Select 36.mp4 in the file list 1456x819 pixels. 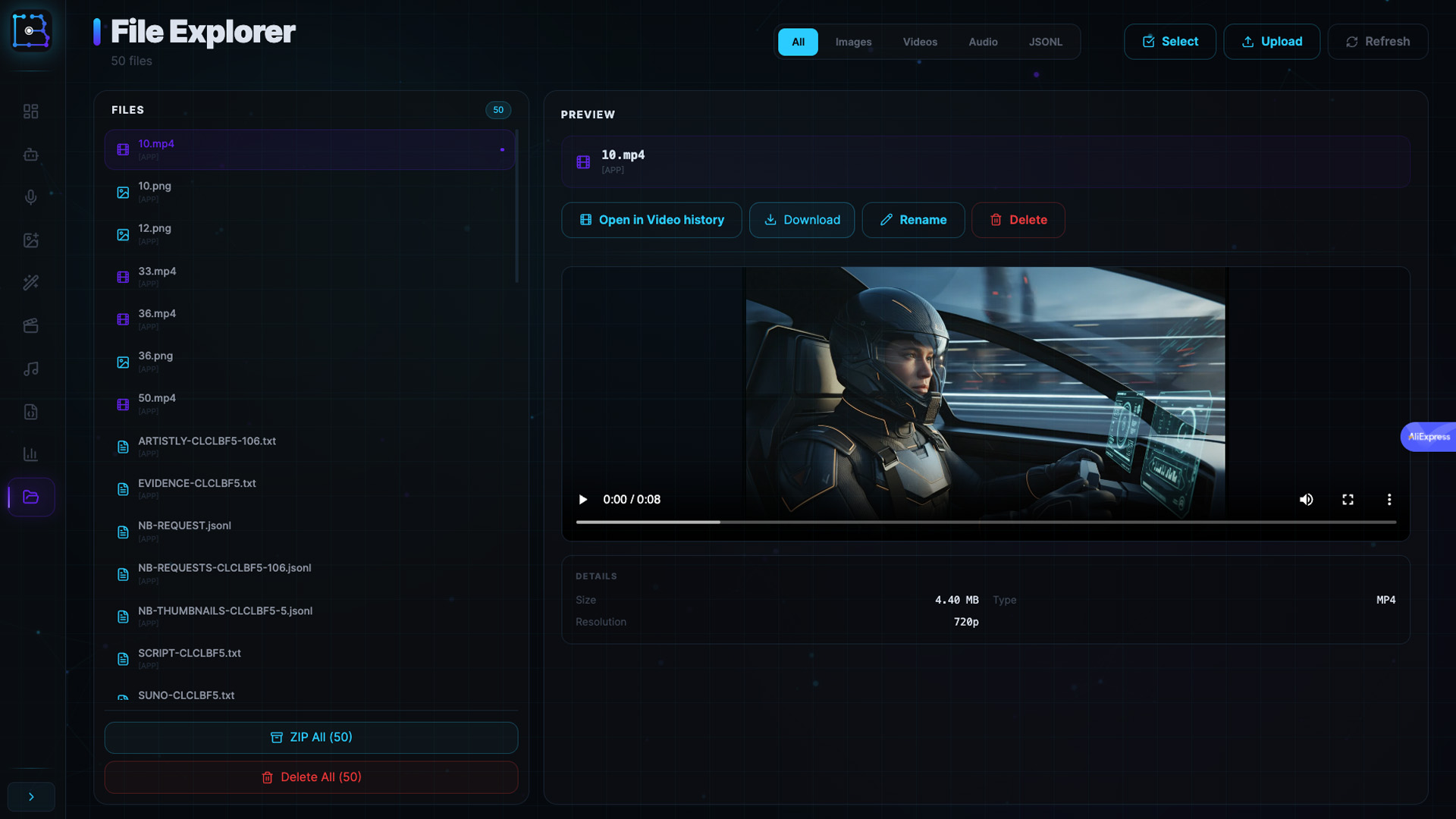(309, 319)
